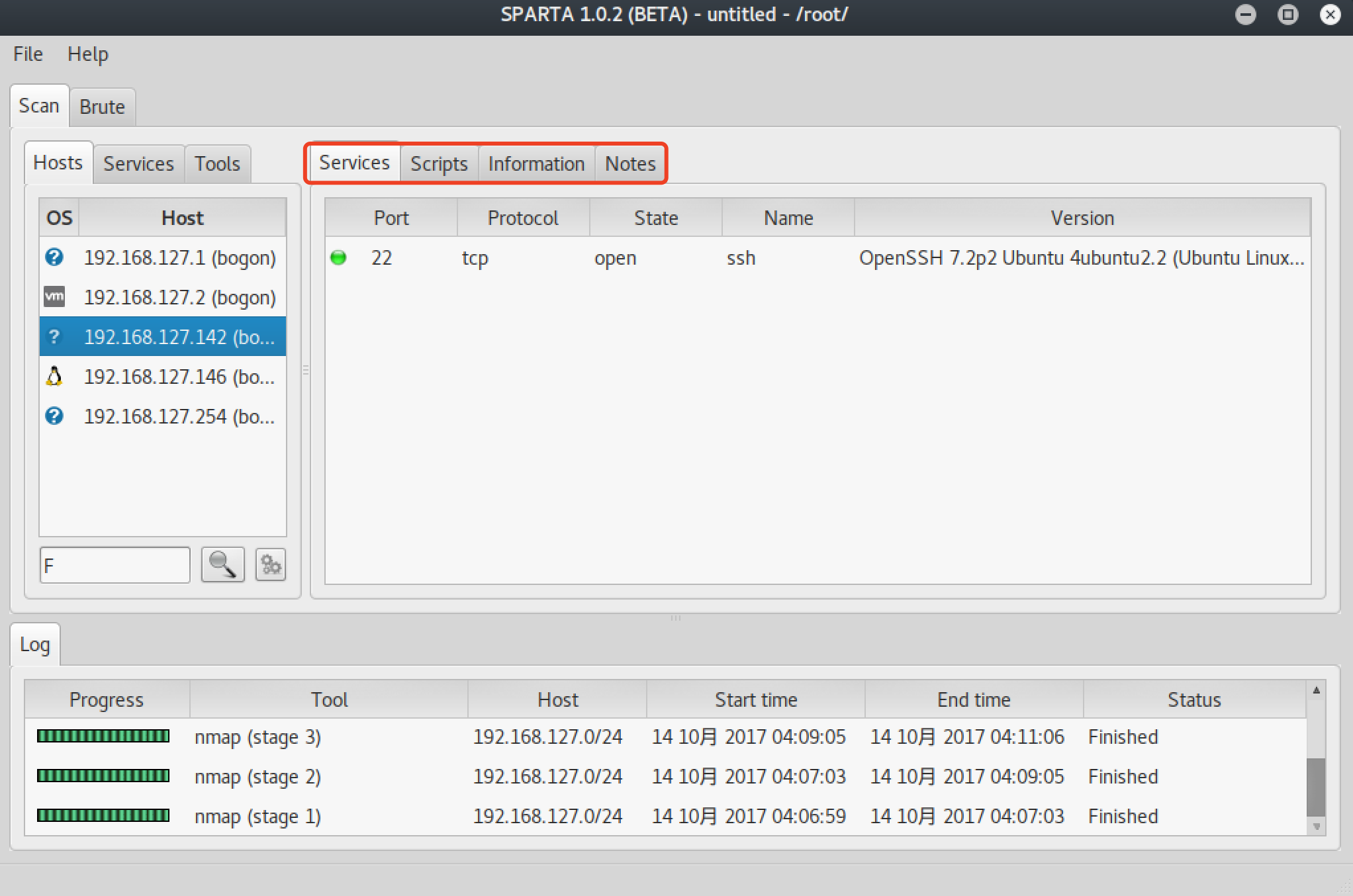Click question-mark OS icon for 192.168.127.1
Screen dimensions: 1353x896
(x=54, y=257)
